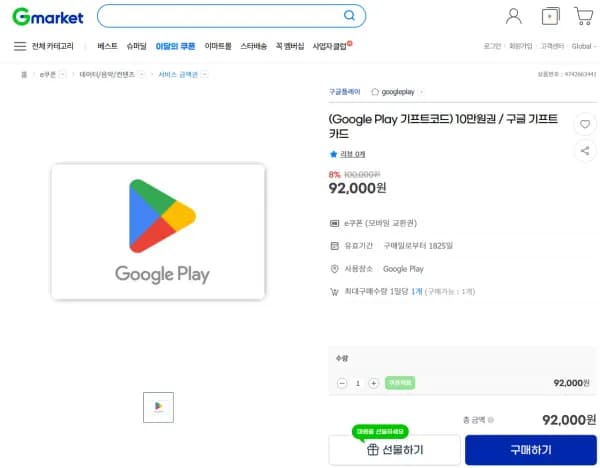Open the 베스트 menu
The image size is (600, 468).
pyautogui.click(x=107, y=46)
